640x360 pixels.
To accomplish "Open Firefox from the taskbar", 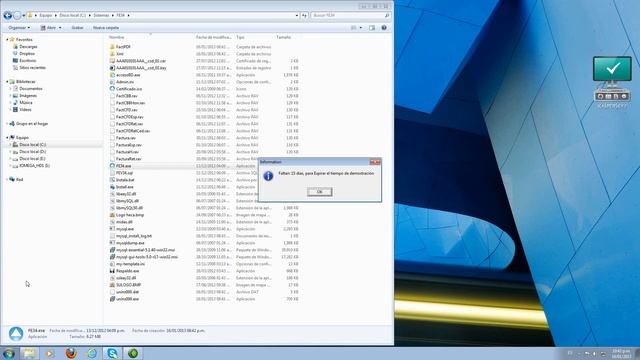I will click(x=71, y=353).
